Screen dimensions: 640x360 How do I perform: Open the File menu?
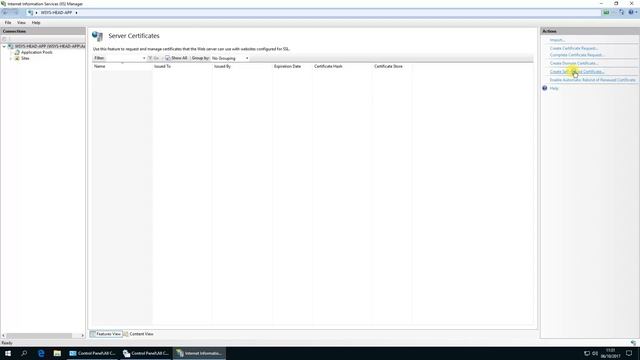(8, 23)
